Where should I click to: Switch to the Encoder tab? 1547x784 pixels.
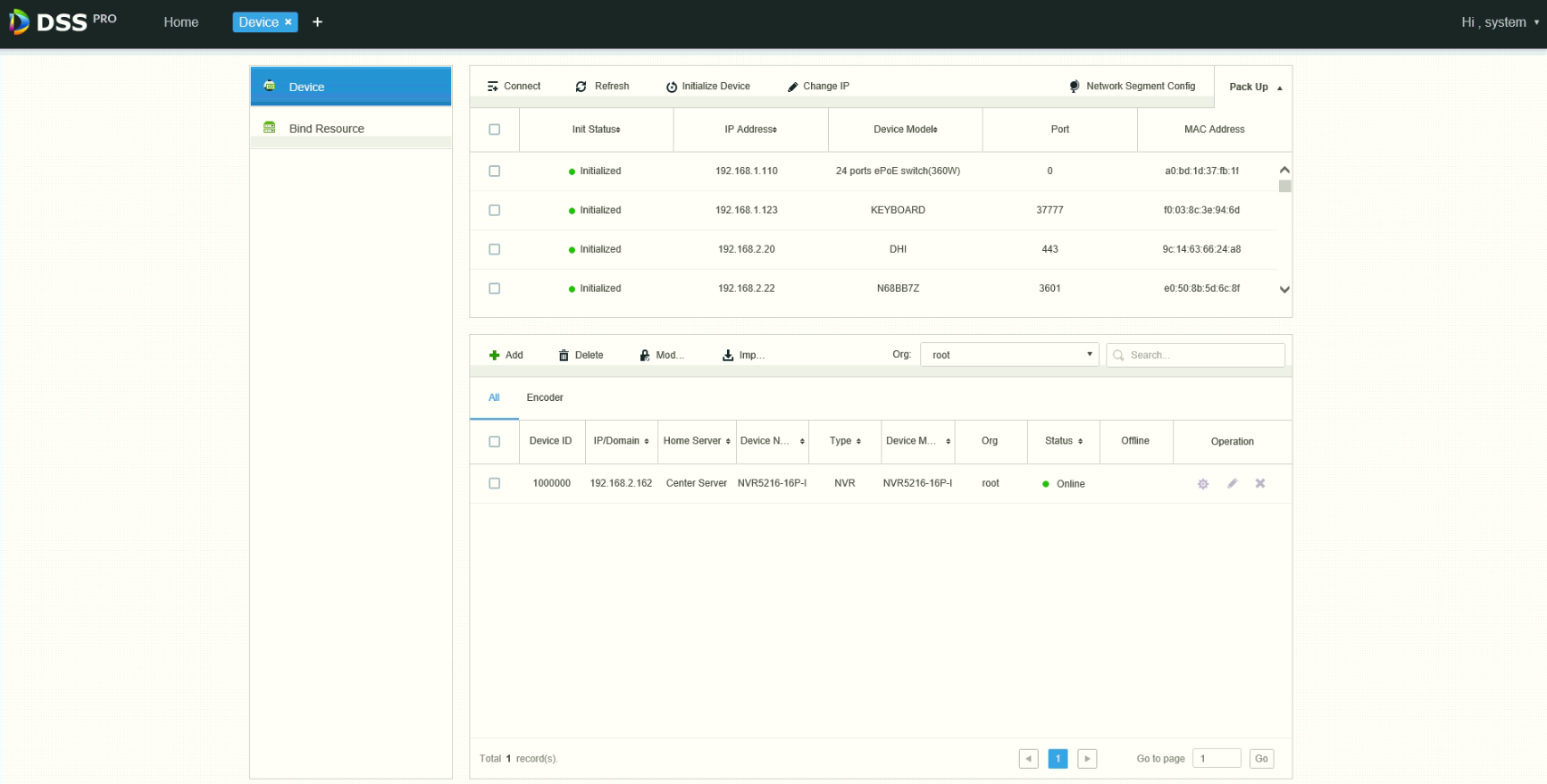click(x=544, y=397)
